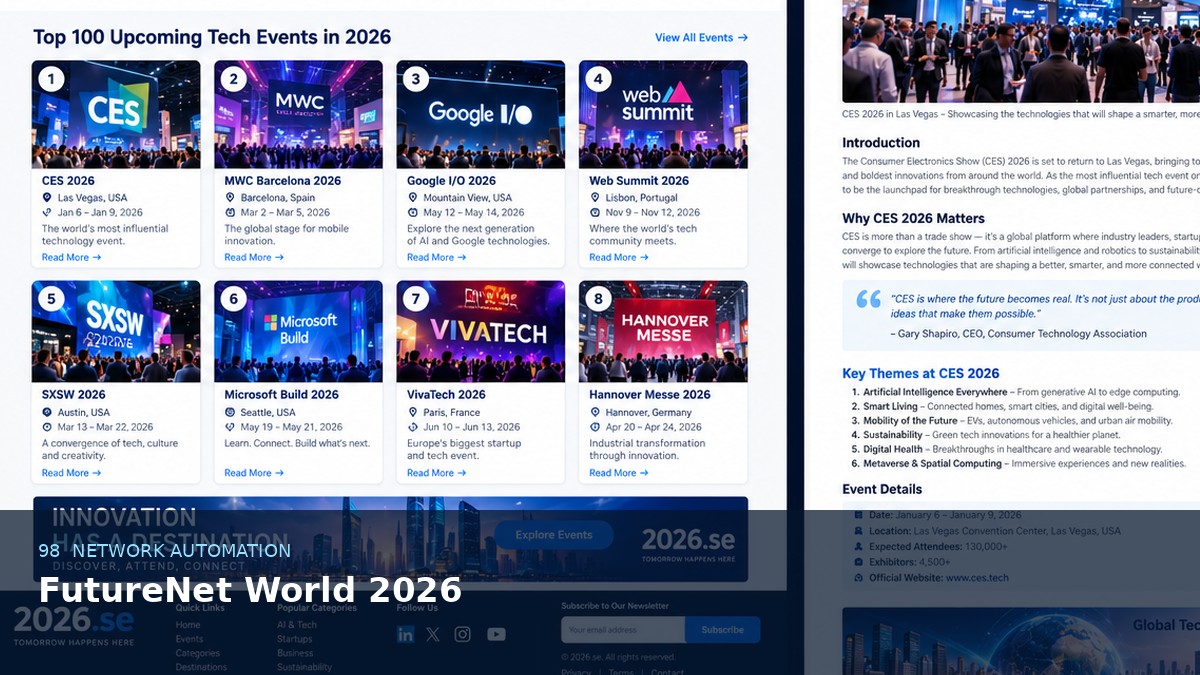Open Startups popular category

click(x=295, y=639)
